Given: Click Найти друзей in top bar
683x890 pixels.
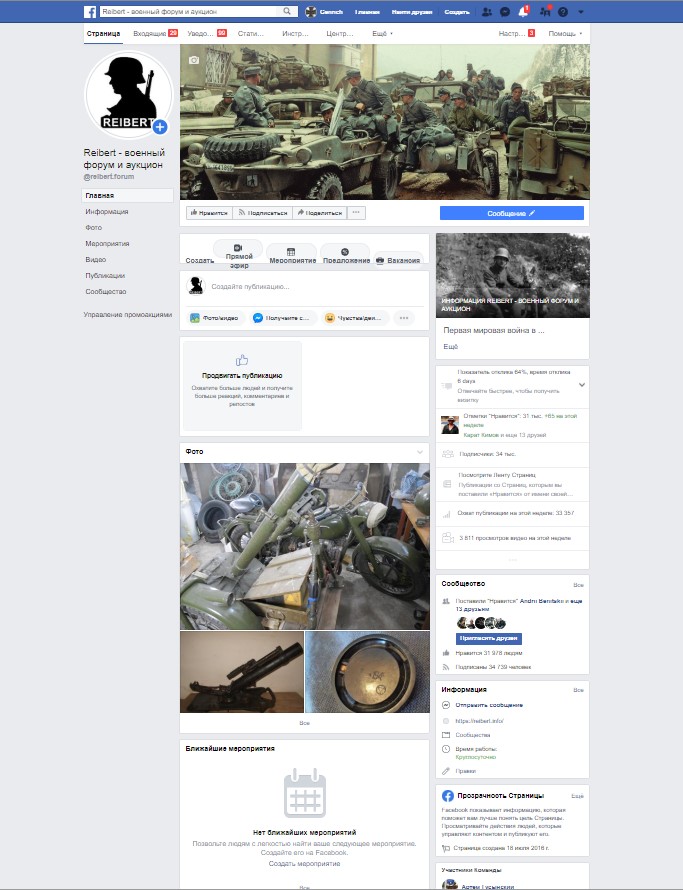Looking at the screenshot, I should point(412,11).
